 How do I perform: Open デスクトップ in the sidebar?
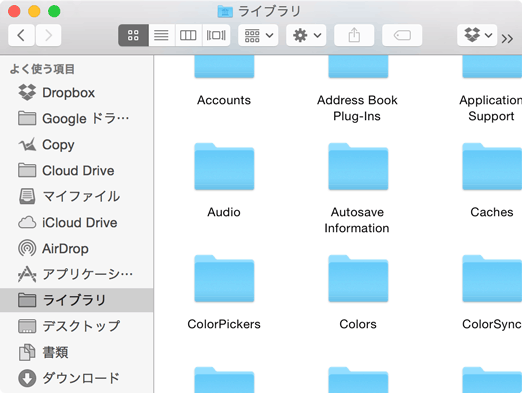[77, 326]
